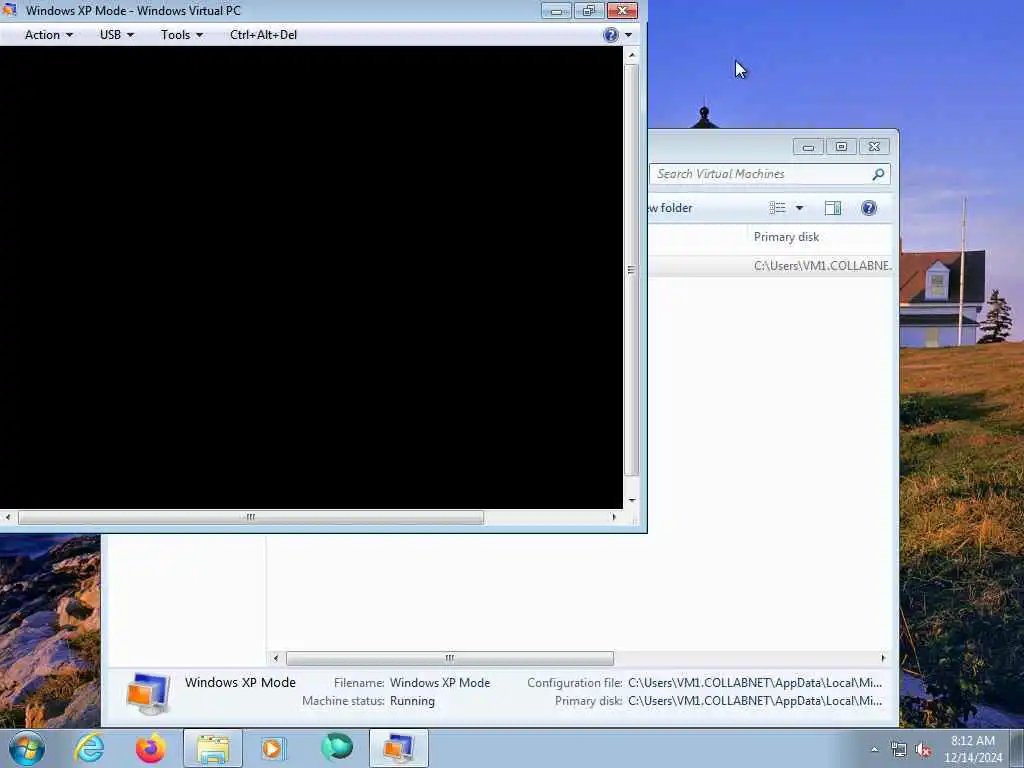Image resolution: width=1024 pixels, height=768 pixels.
Task: Click the Windows XP Mode name in details pane
Action: click(x=240, y=682)
